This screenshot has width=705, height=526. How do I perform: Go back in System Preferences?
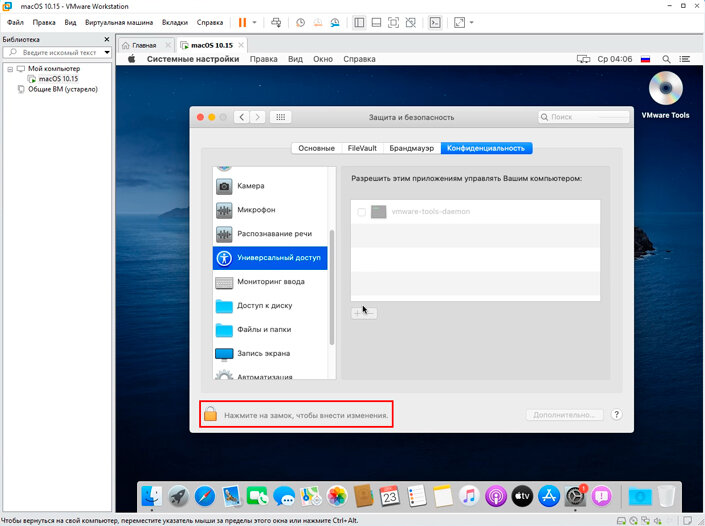click(241, 117)
